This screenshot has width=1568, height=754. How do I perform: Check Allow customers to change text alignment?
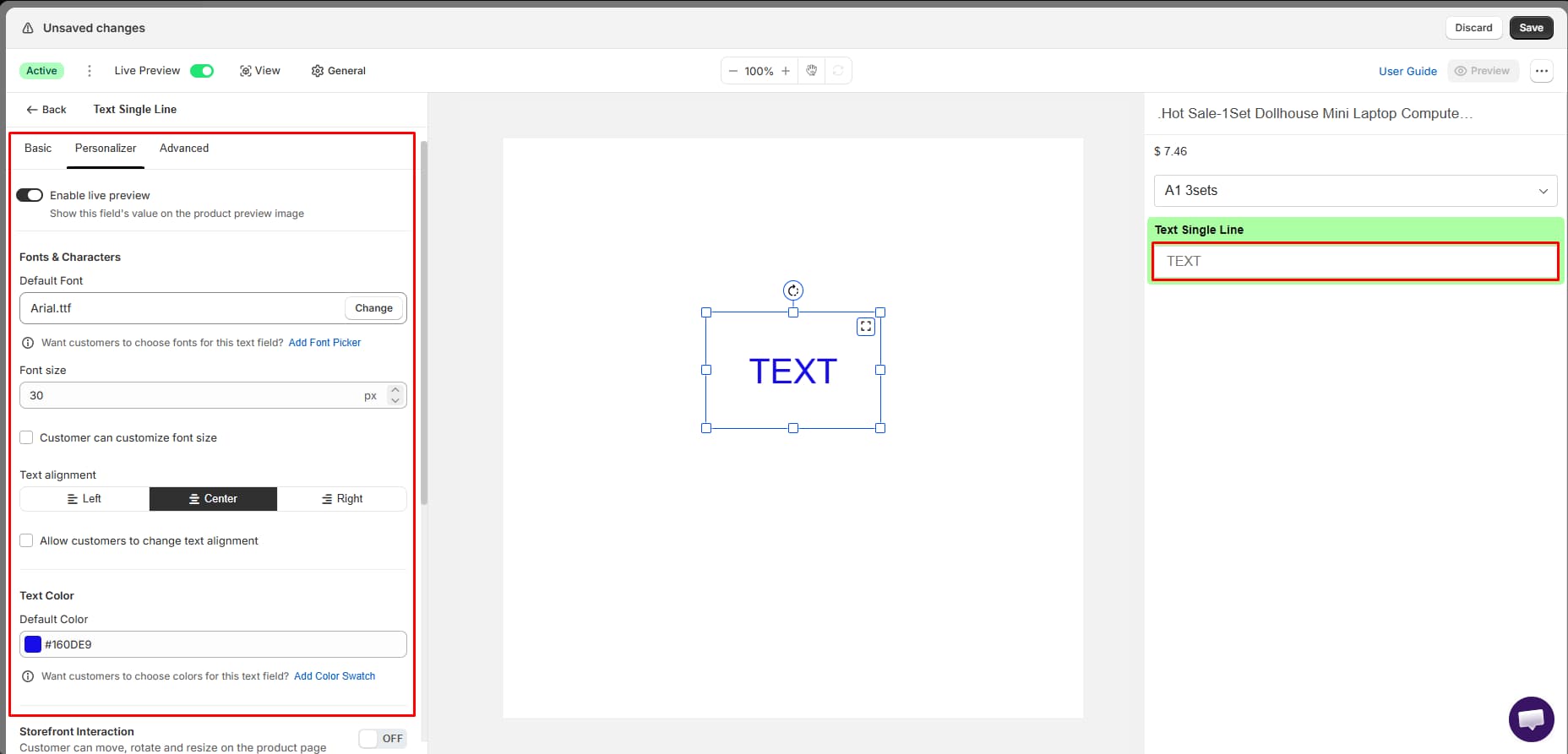click(x=26, y=540)
